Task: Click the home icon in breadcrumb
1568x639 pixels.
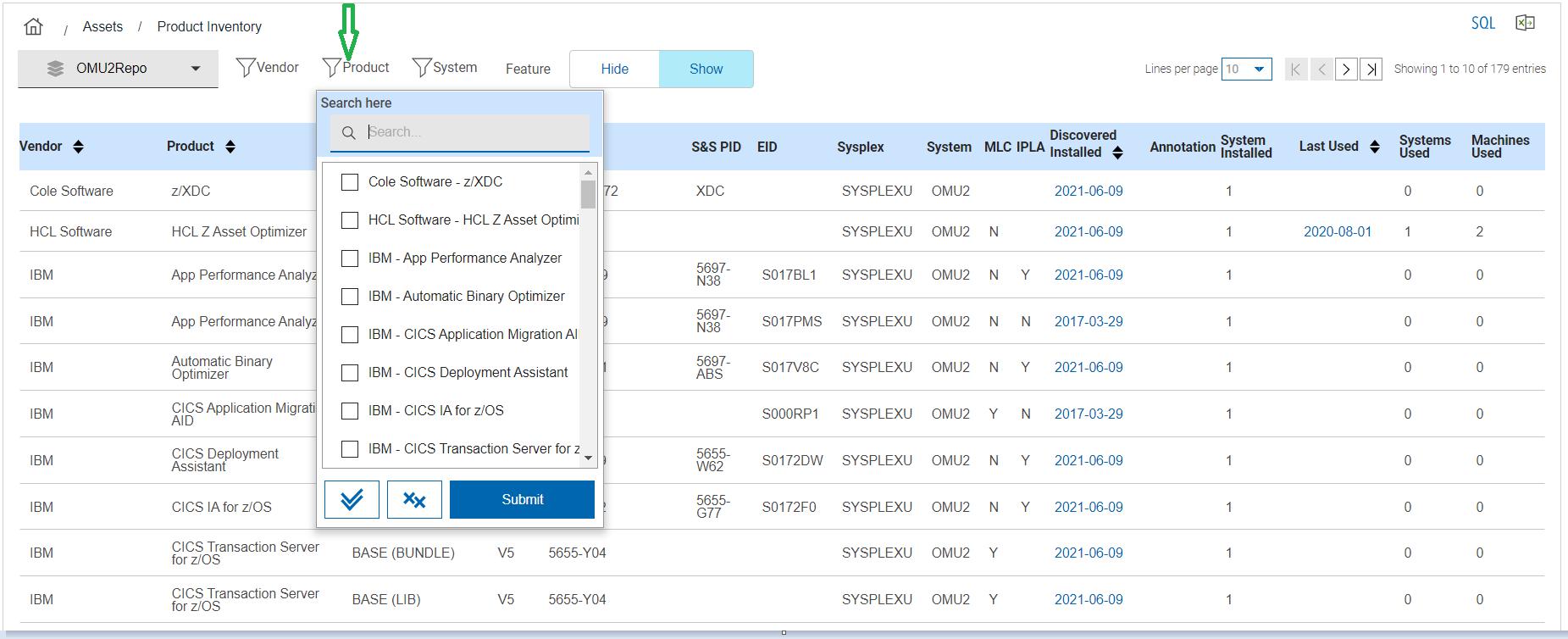Action: [x=33, y=26]
